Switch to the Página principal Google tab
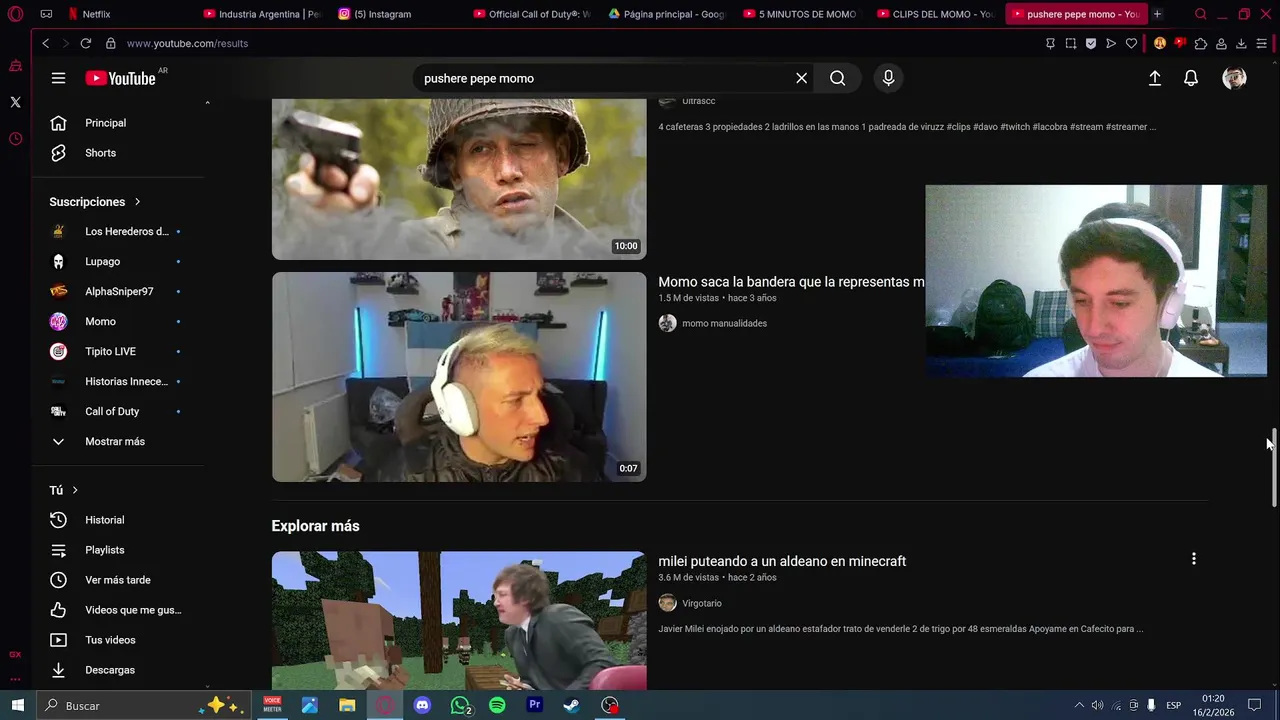 667,14
